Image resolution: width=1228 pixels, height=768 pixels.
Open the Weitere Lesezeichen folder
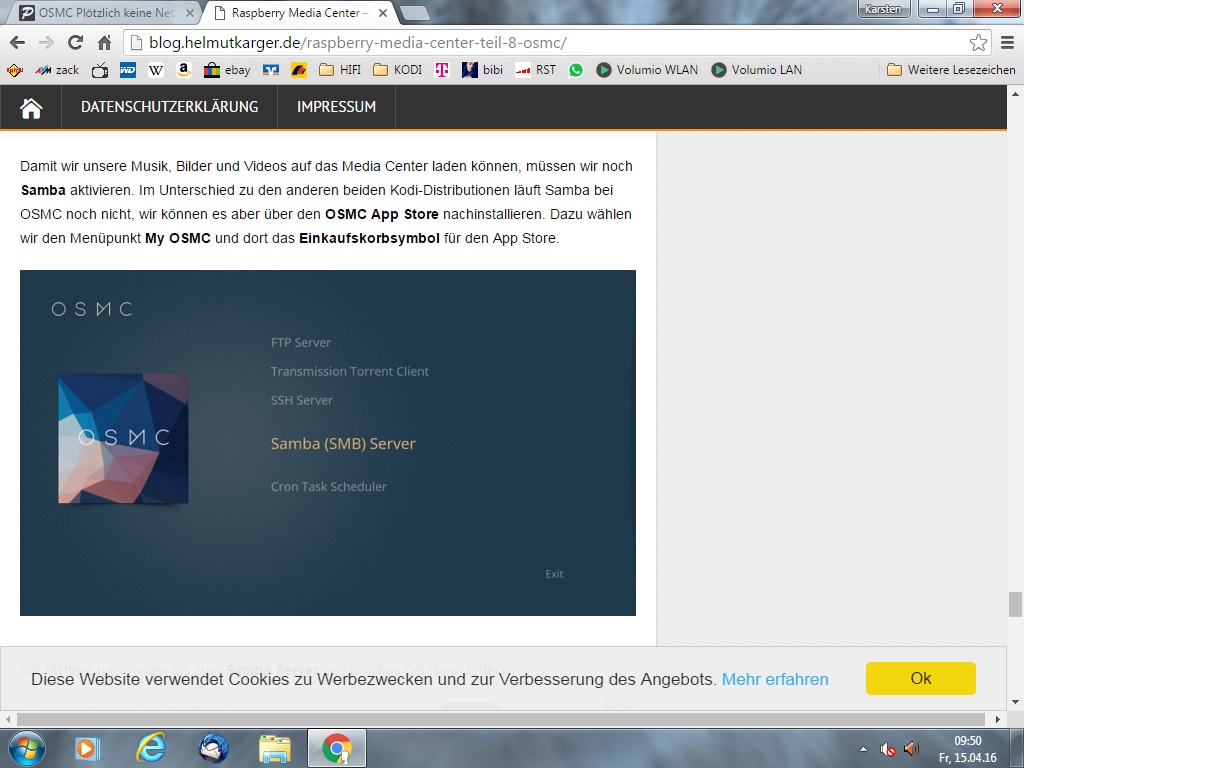[951, 70]
